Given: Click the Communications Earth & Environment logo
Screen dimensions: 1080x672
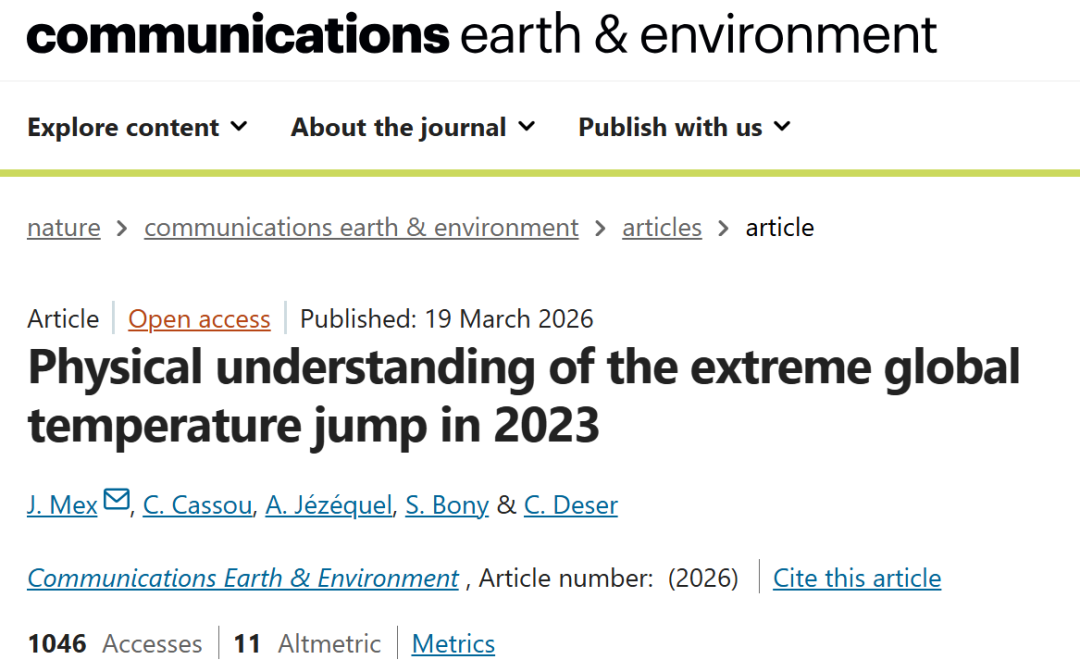Looking at the screenshot, I should (481, 35).
